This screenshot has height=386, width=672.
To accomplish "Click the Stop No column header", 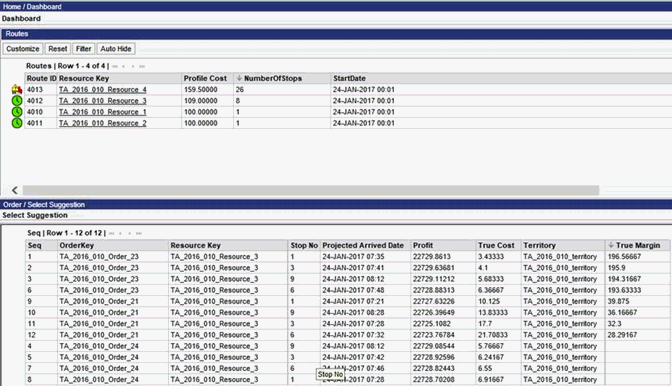I will pos(304,245).
